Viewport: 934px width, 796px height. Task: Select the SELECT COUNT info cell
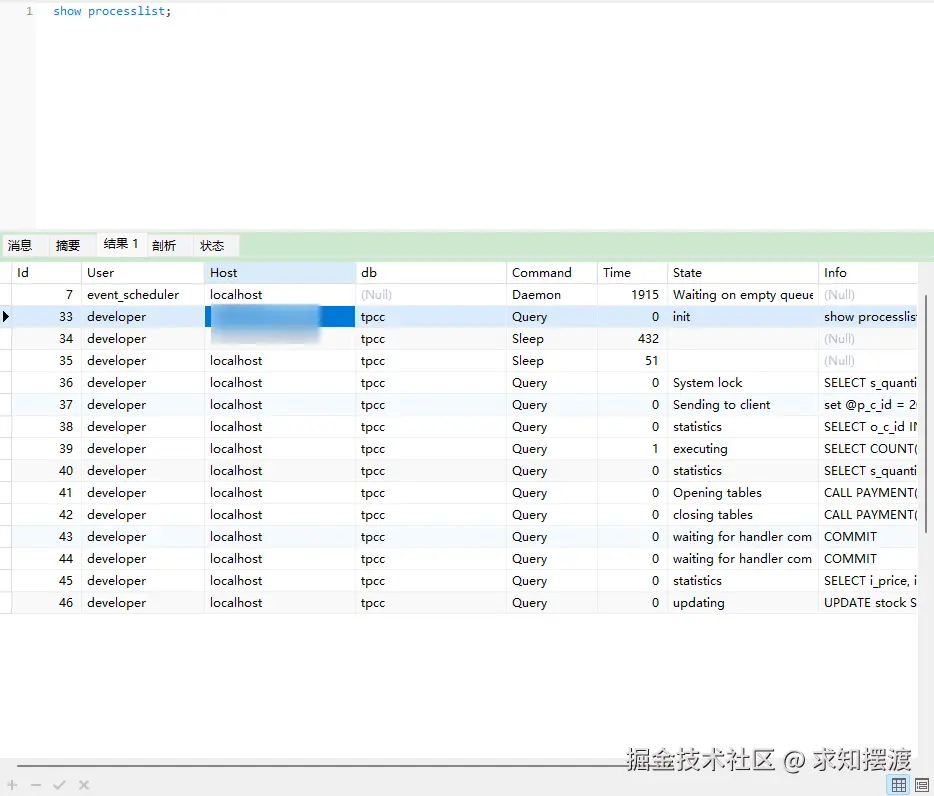[868, 449]
